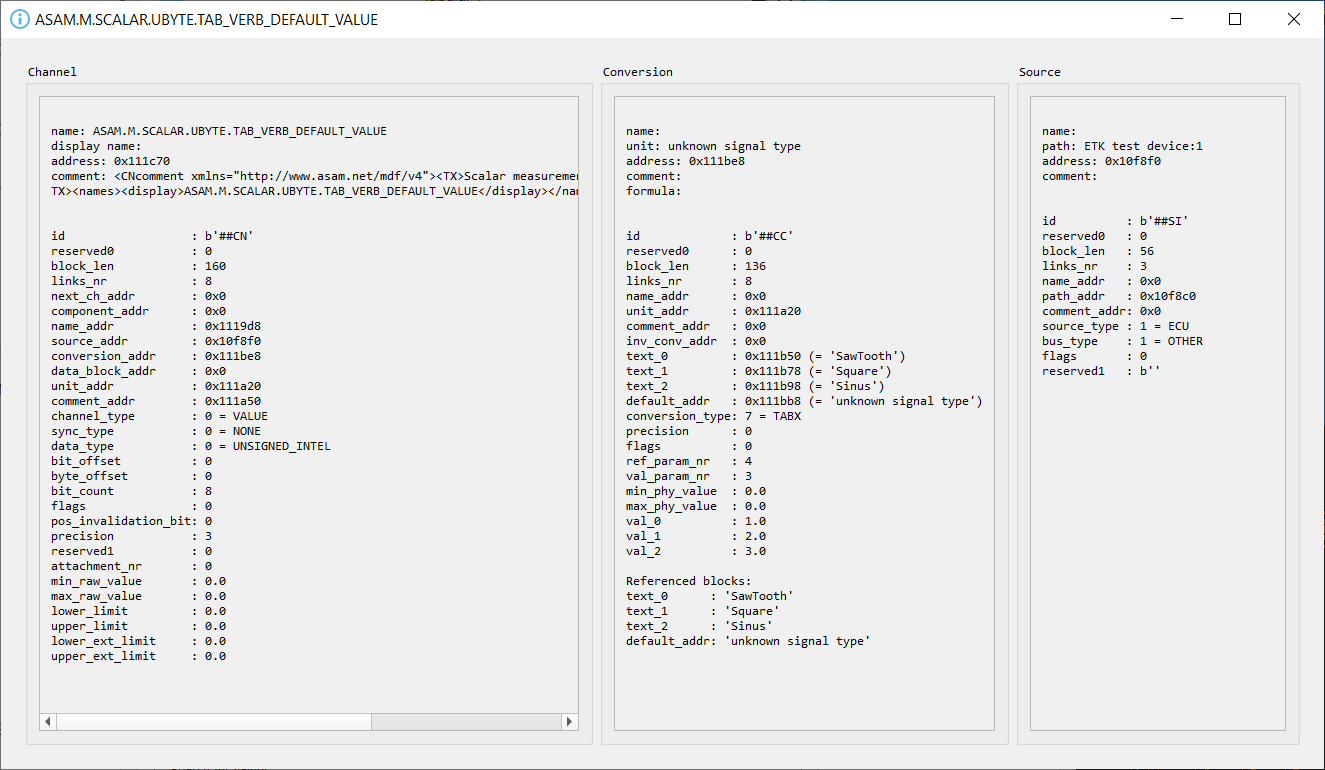Click the left arrow of horizontal scrollbar
Screen dimensions: 1325x770
click(x=48, y=721)
